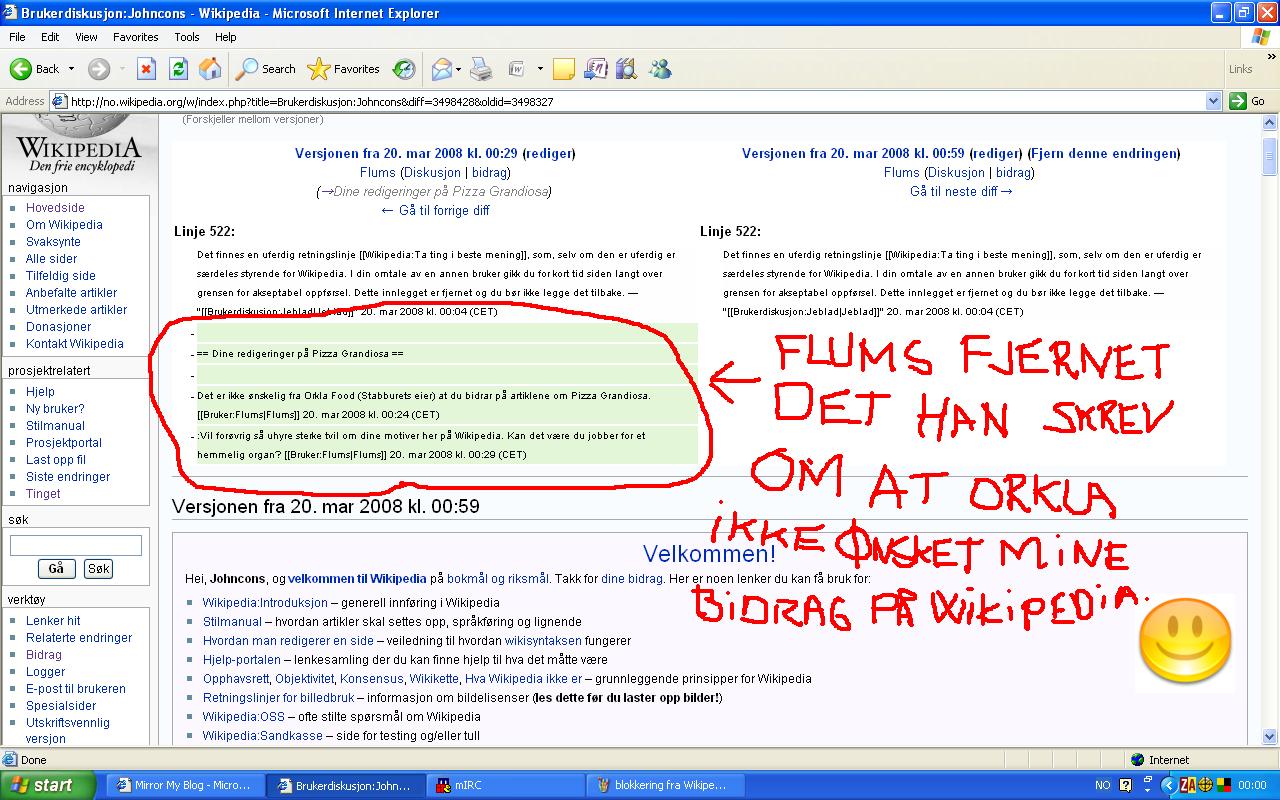Click the yellow note toolbar icon
1280x800 pixels.
564,69
